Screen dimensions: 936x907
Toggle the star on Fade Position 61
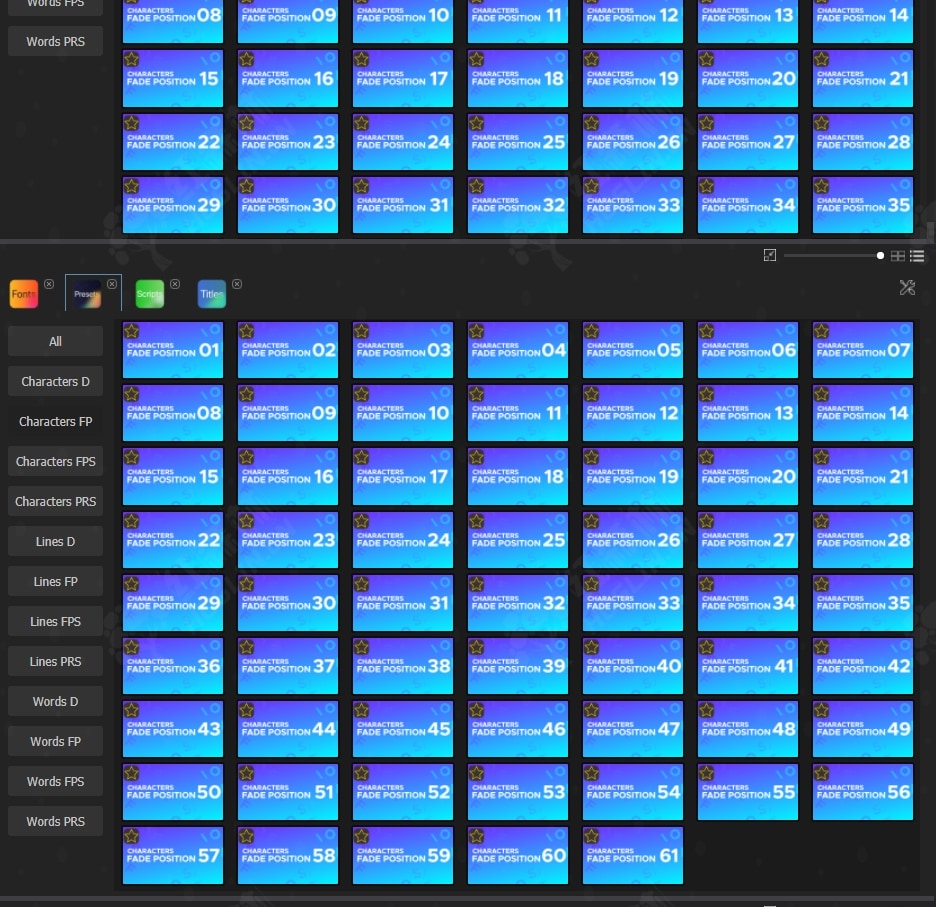point(592,836)
